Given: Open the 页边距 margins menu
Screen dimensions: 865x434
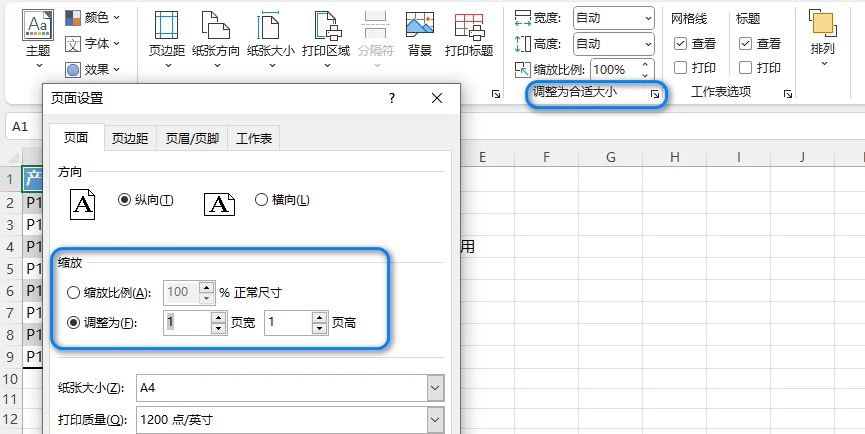Looking at the screenshot, I should tap(167, 39).
